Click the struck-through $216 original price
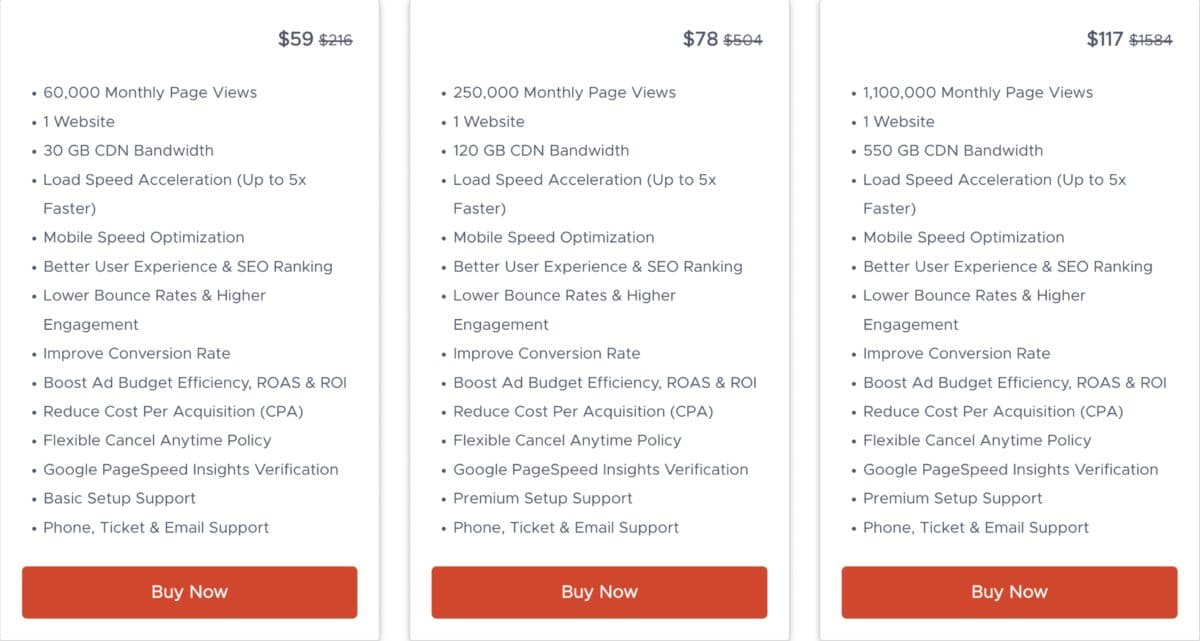 (x=336, y=41)
